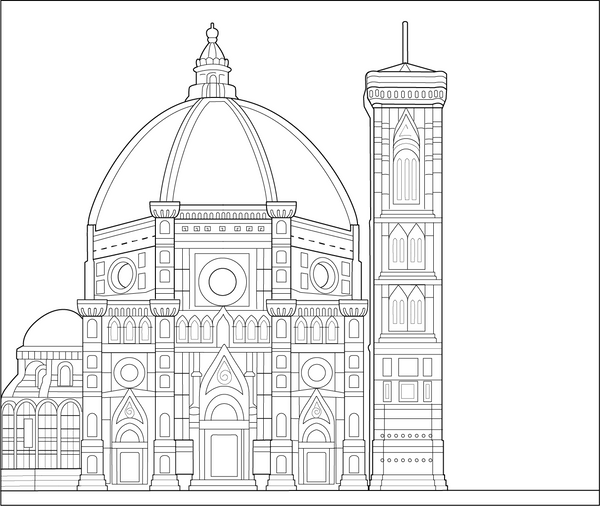Click the lower double window of the bell tower
Image resolution: width=600 pixels, height=506 pixels.
tap(405, 310)
